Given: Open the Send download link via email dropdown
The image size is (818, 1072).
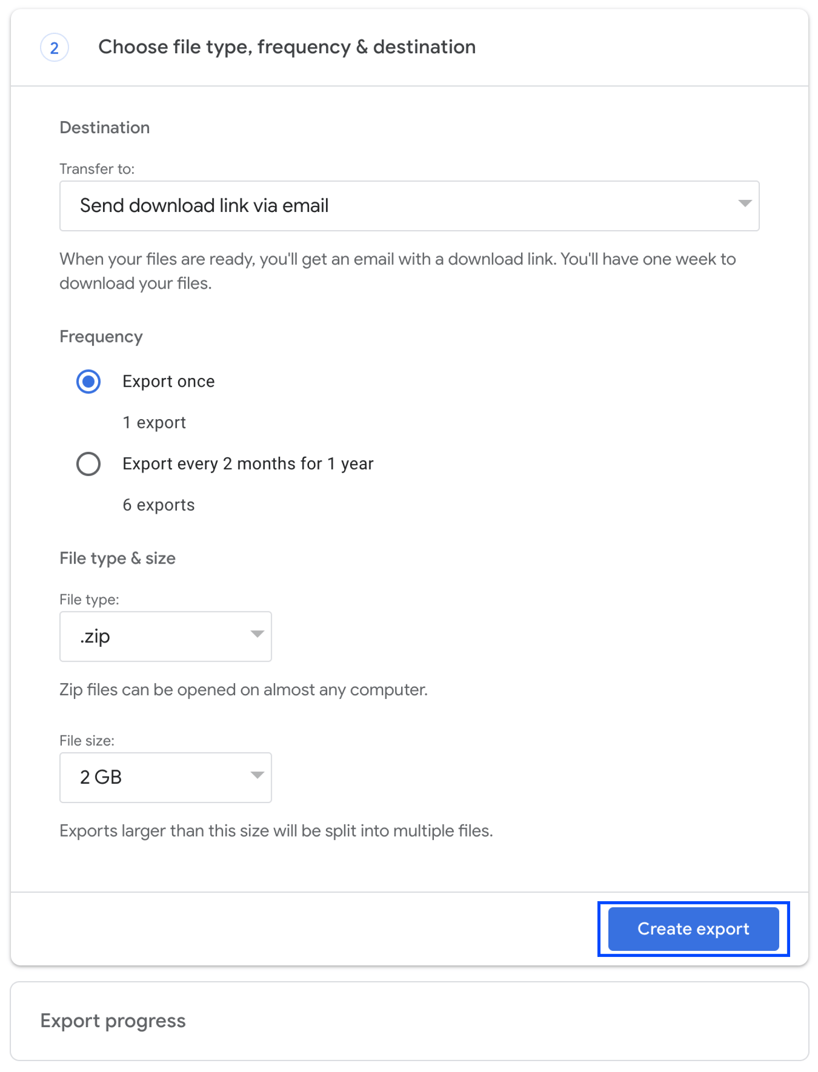Looking at the screenshot, I should 409,205.
